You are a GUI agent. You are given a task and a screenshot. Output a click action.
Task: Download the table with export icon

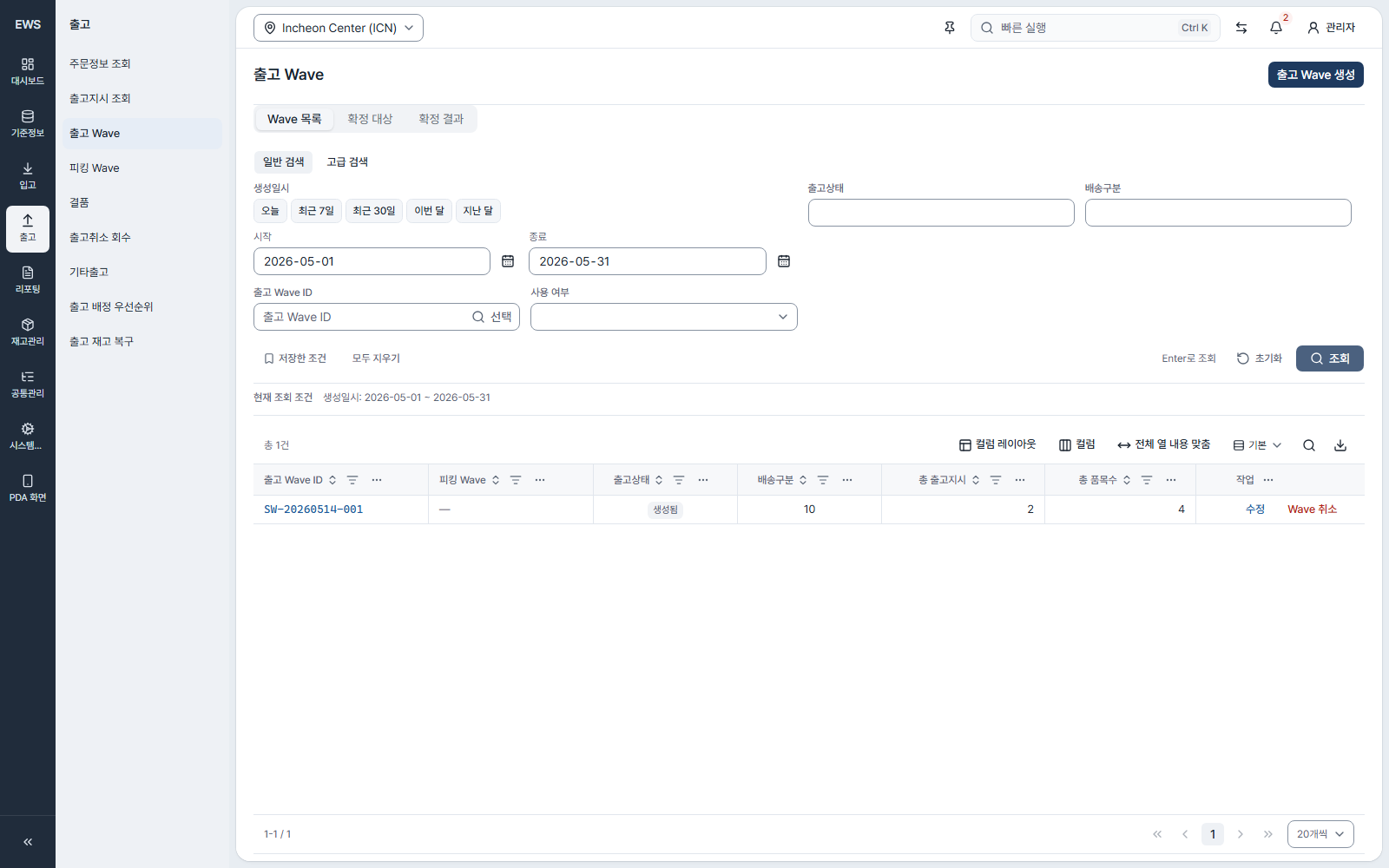[x=1340, y=445]
